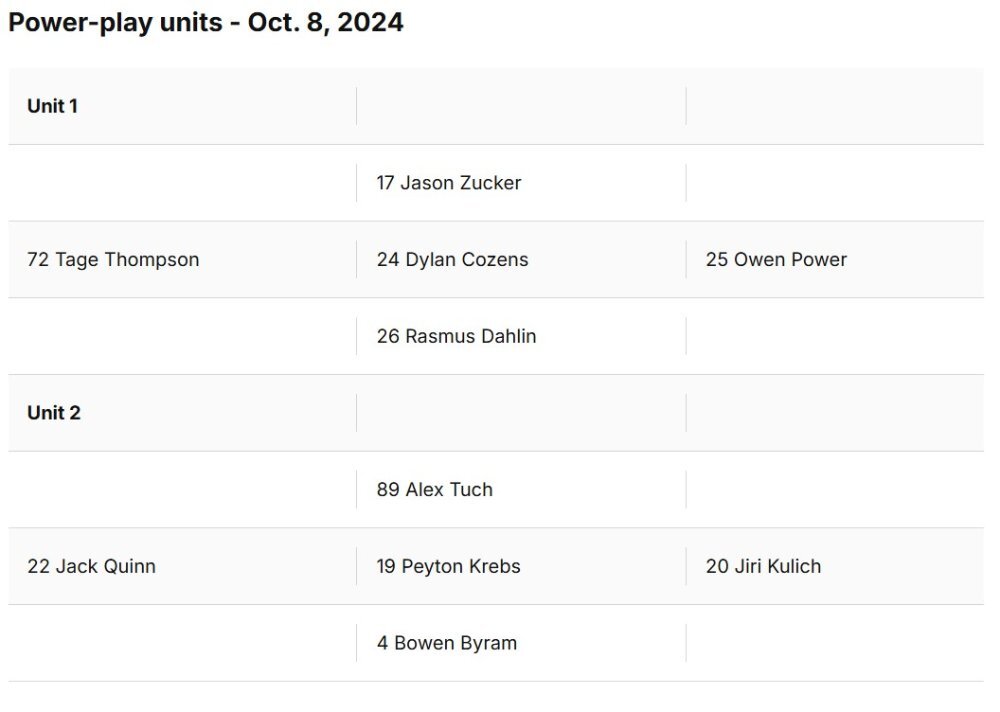1000x712 pixels.
Task: Click empty middle cell in Unit 1 header row
Action: tap(521, 106)
